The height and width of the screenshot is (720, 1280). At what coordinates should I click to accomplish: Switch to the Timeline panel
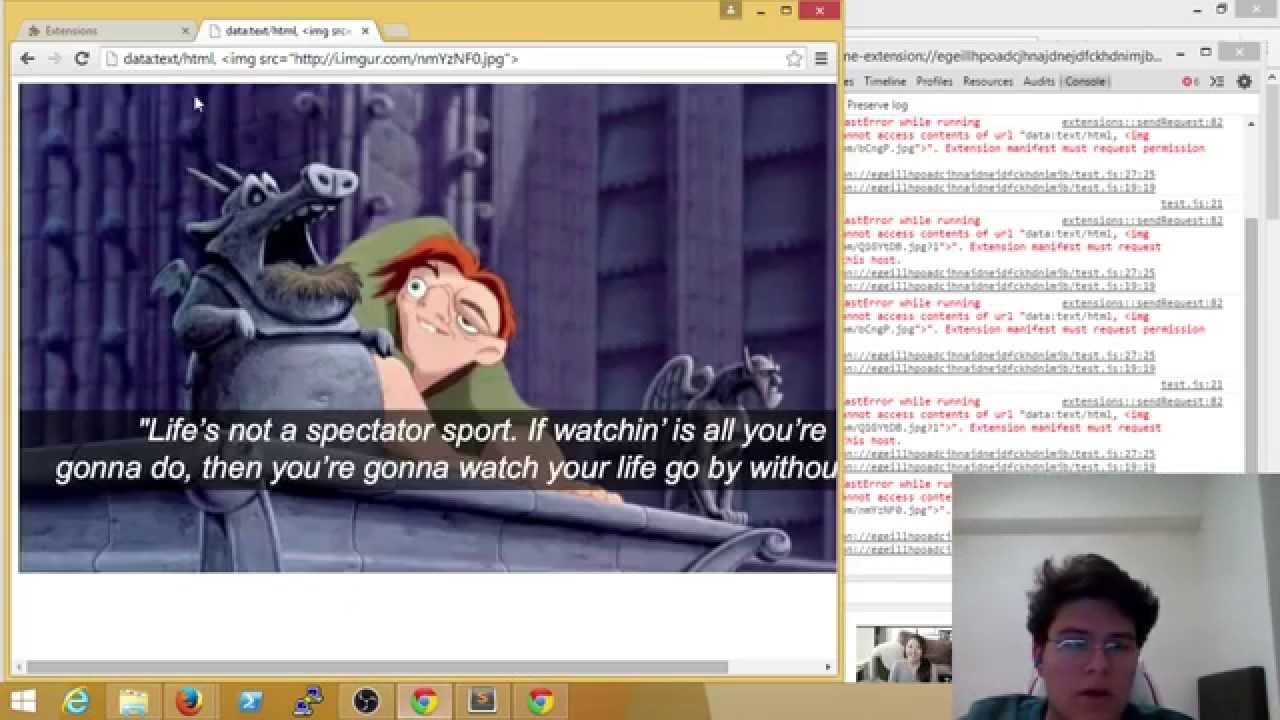click(886, 81)
